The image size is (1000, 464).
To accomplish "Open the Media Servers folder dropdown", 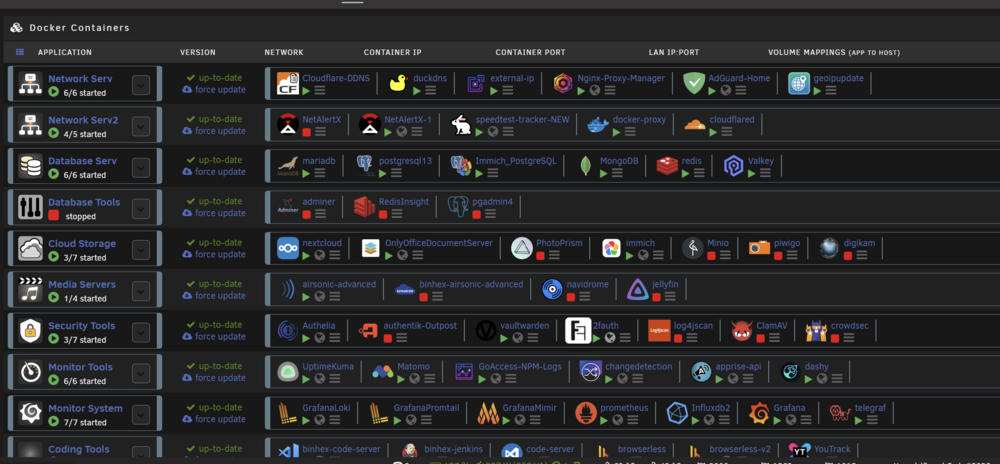I will click(x=141, y=291).
